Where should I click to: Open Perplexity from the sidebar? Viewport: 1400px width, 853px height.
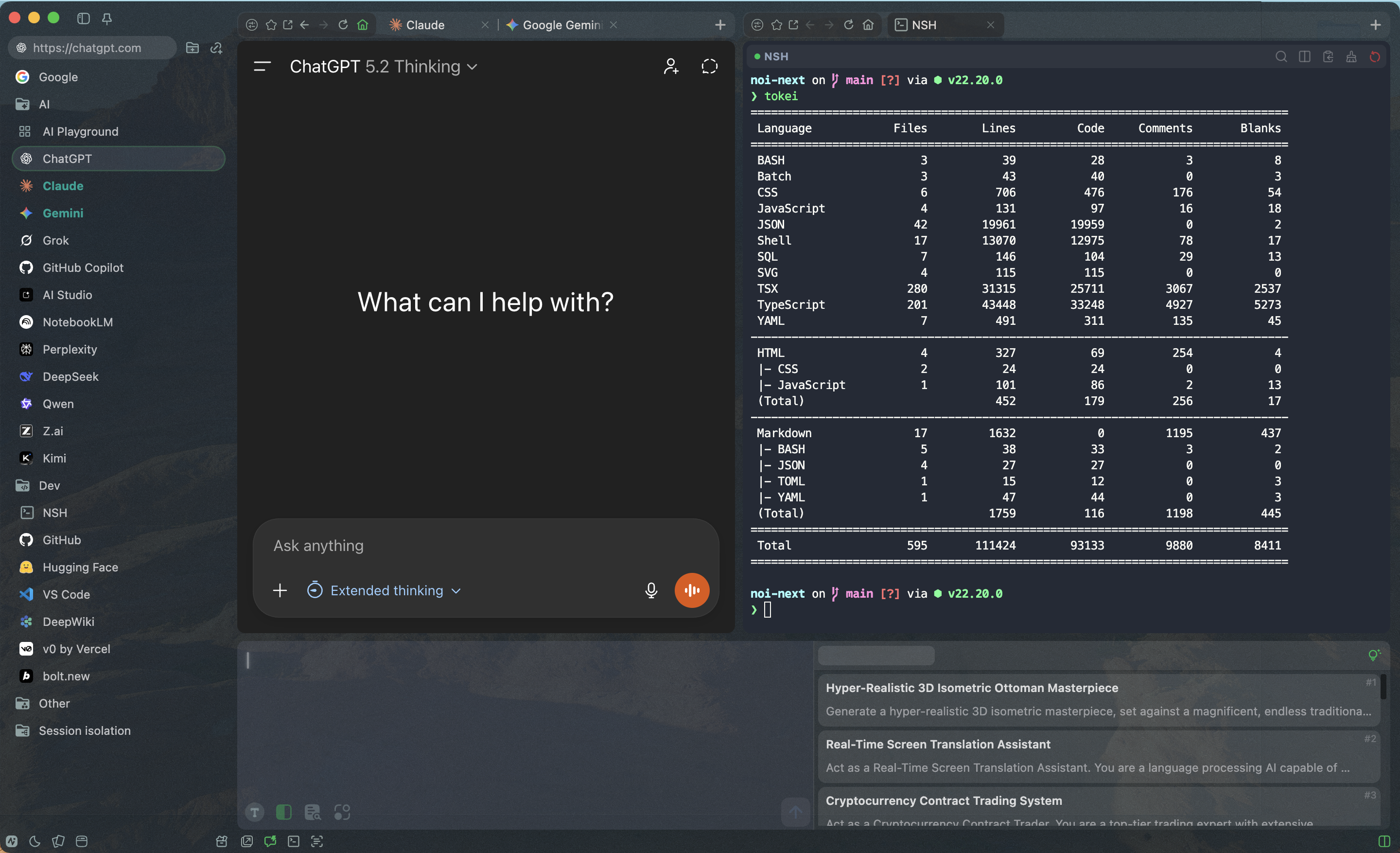point(70,349)
